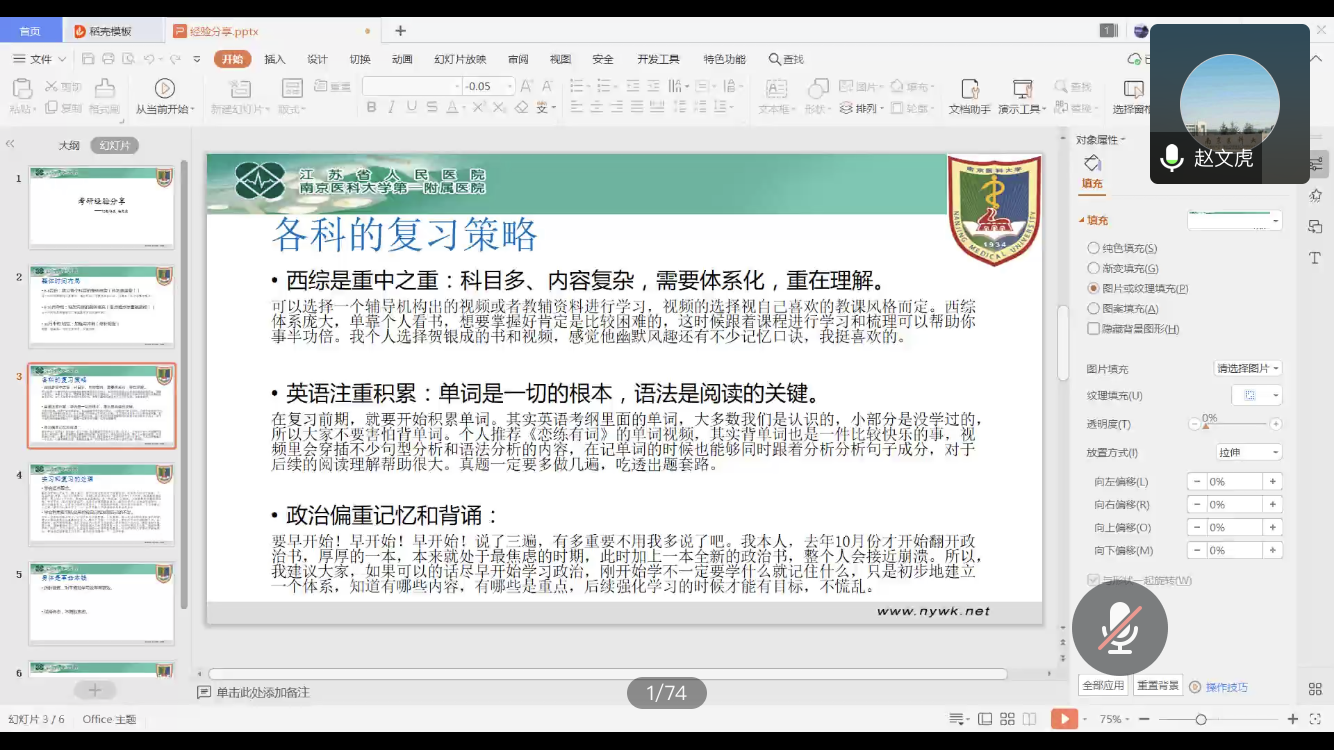The image size is (1334, 750).
Task: Click the 文档助手 icon in ribbon
Action: pyautogui.click(x=969, y=90)
